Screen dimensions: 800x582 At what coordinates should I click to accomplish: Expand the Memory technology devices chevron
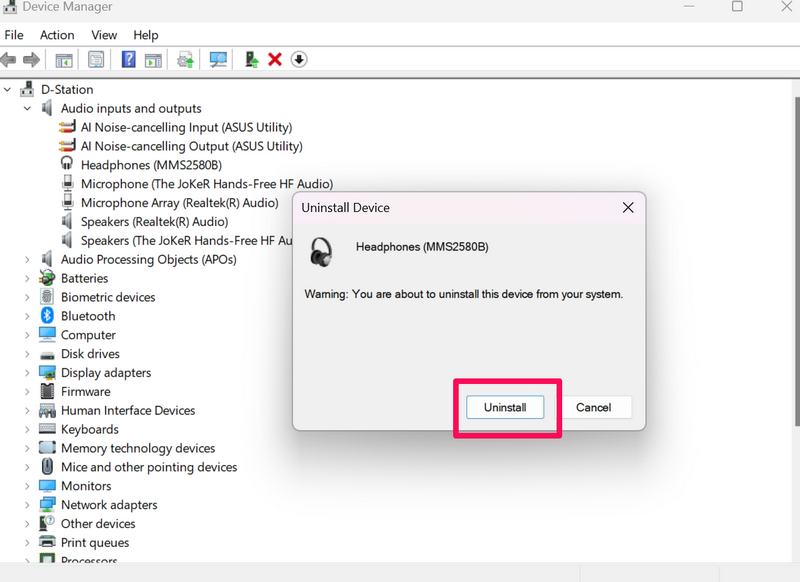28,448
